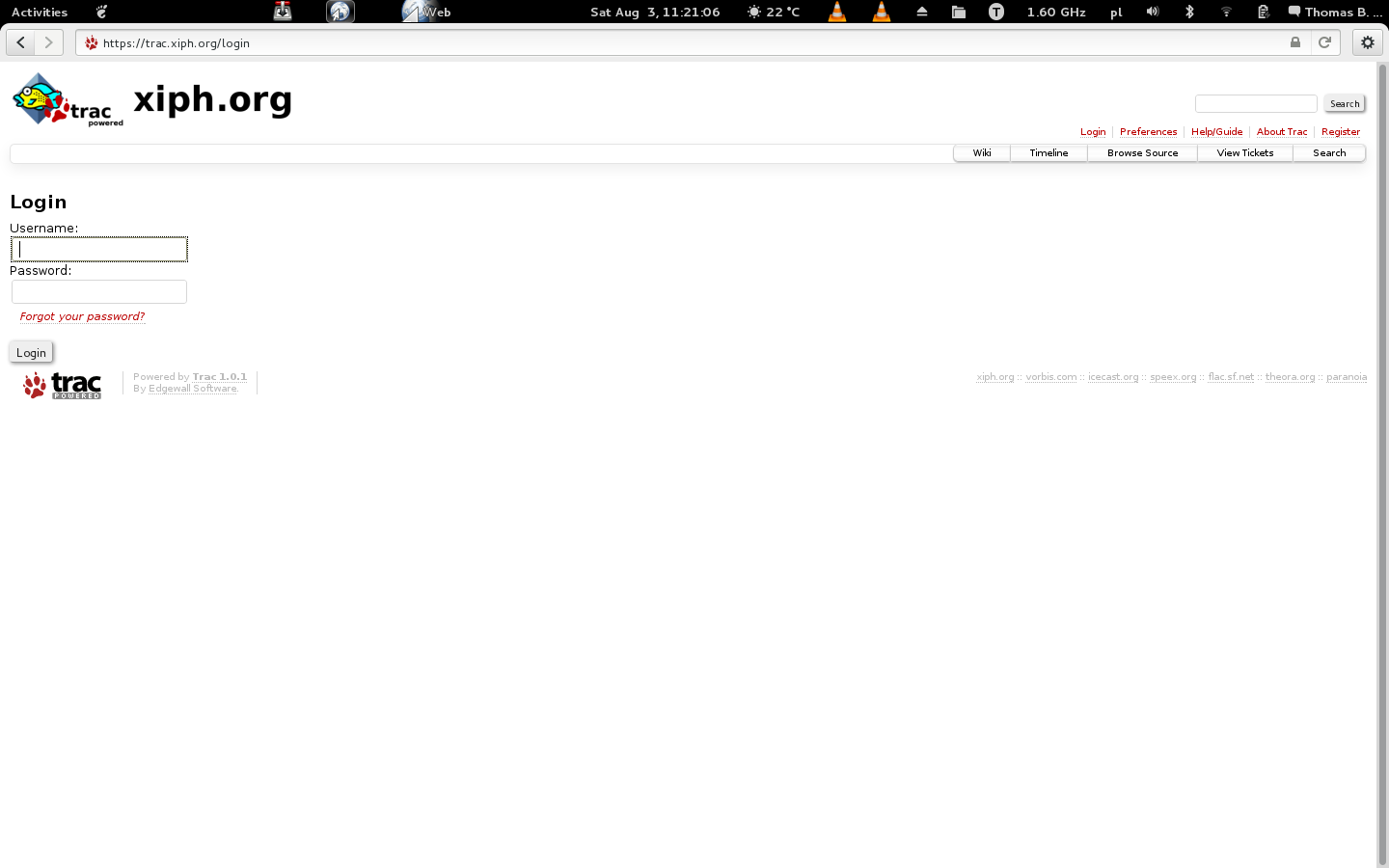Open the first VLC cone tray icon

(x=837, y=12)
